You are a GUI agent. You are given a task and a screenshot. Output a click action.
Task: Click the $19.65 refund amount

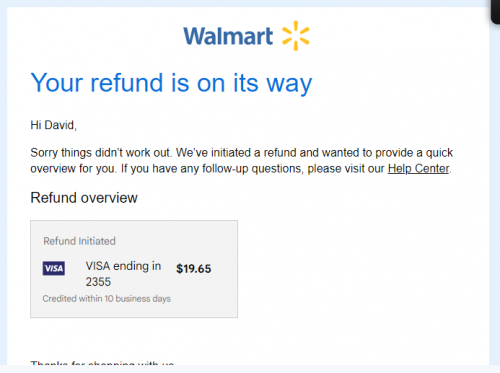tap(194, 269)
